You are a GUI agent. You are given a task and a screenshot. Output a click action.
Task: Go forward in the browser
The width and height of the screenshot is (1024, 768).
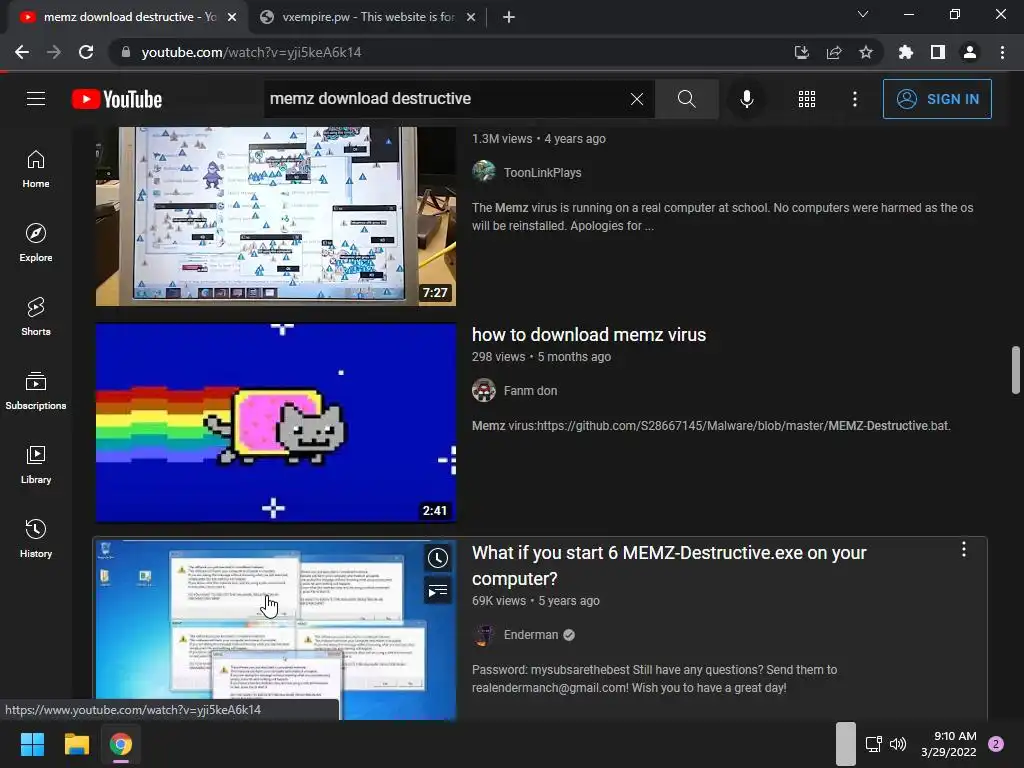click(x=54, y=52)
